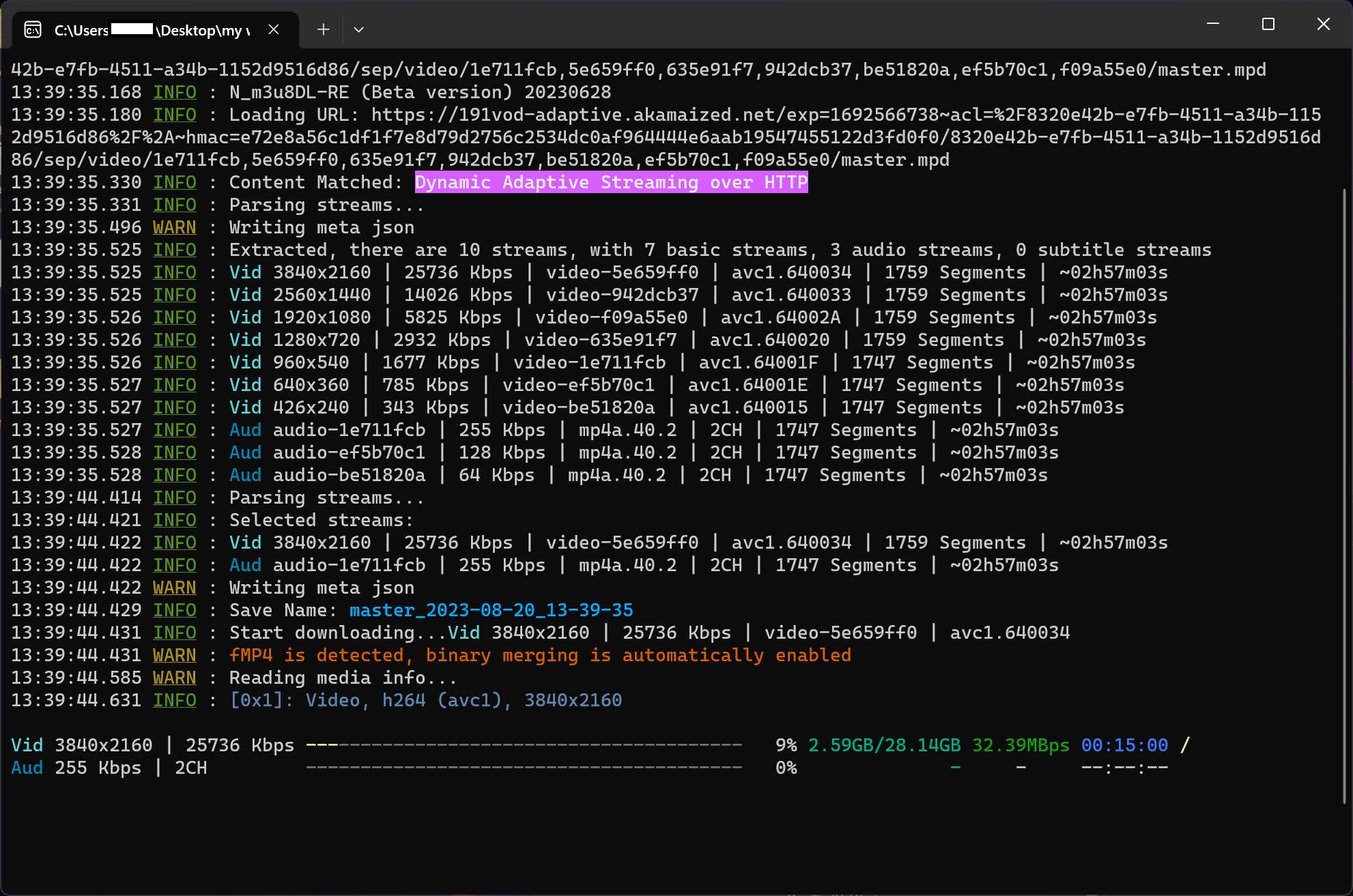Click the highlighted Dynamic Adaptive Streaming over HTTP text
Image resolution: width=1353 pixels, height=896 pixels.
point(611,182)
